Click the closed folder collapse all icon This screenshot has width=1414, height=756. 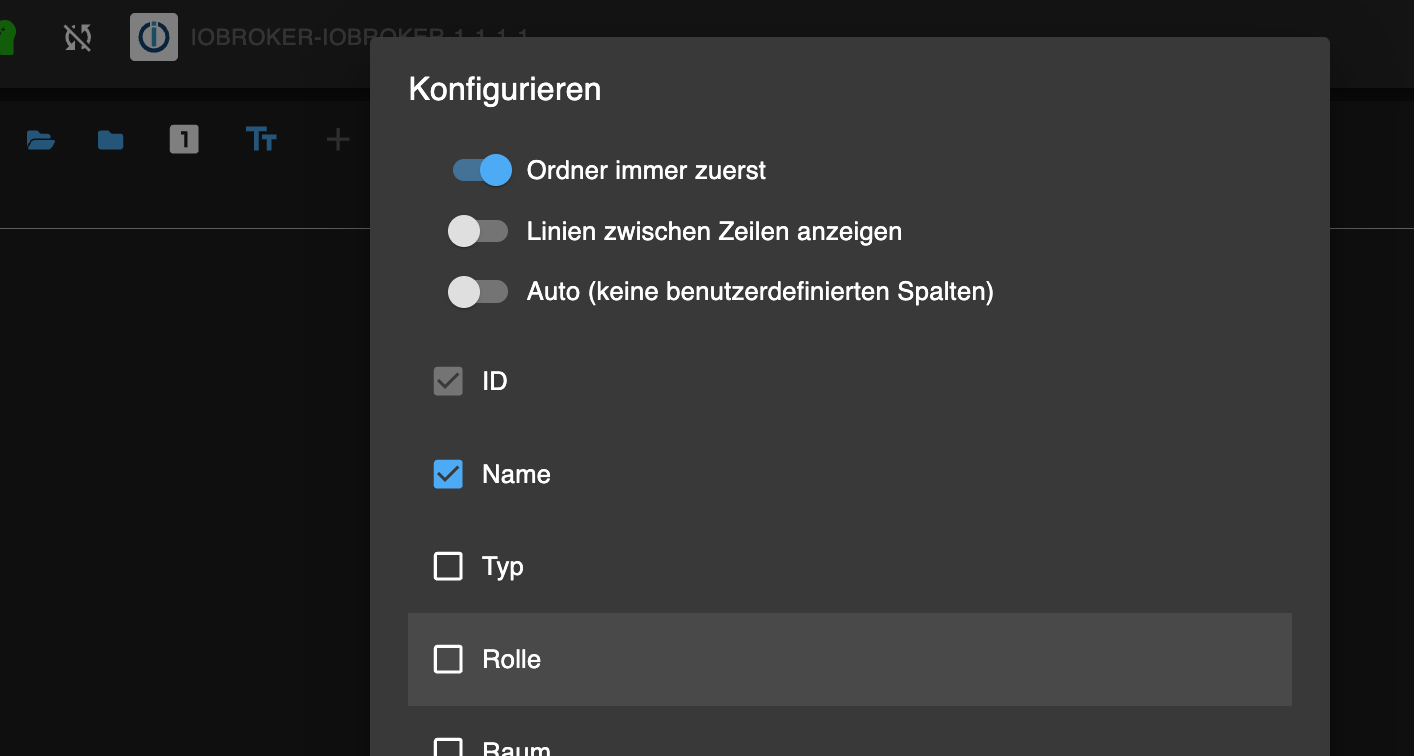point(111,140)
